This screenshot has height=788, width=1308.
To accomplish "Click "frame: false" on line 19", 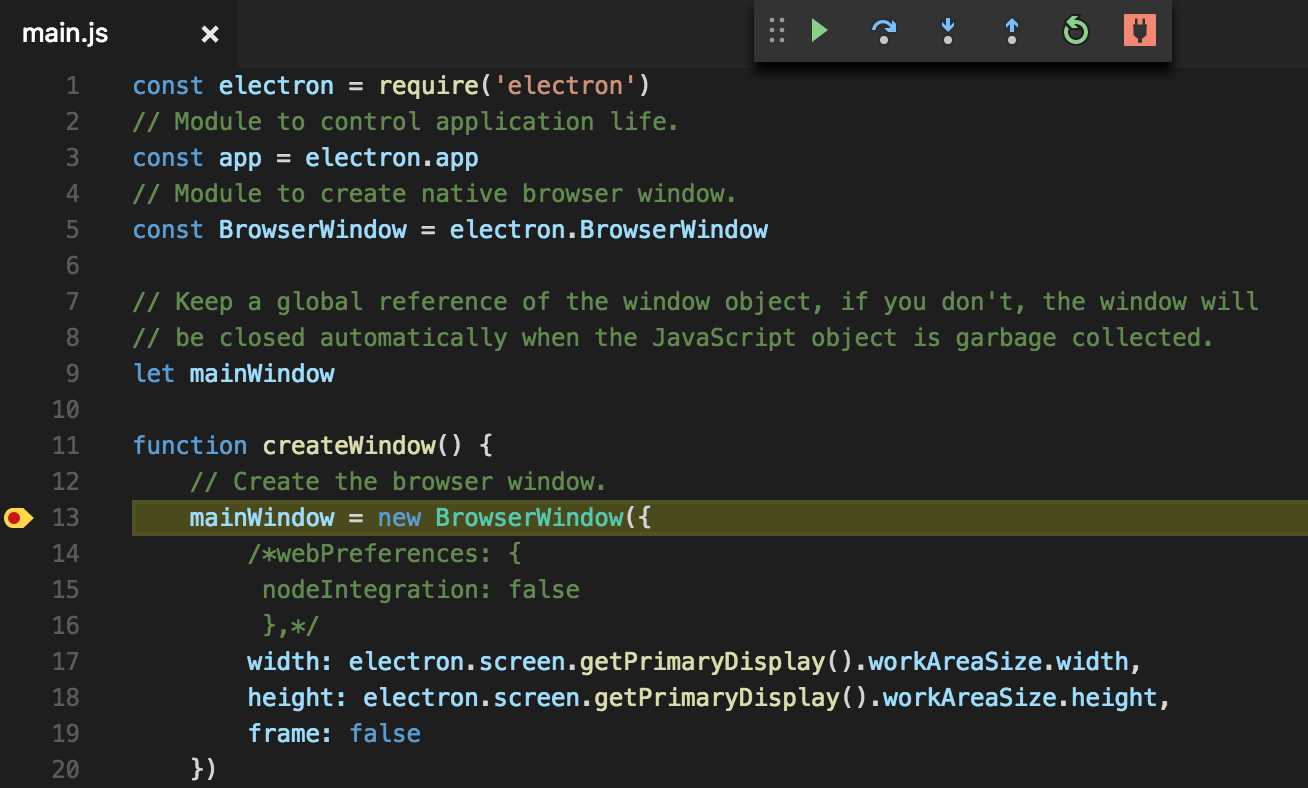I will (334, 734).
